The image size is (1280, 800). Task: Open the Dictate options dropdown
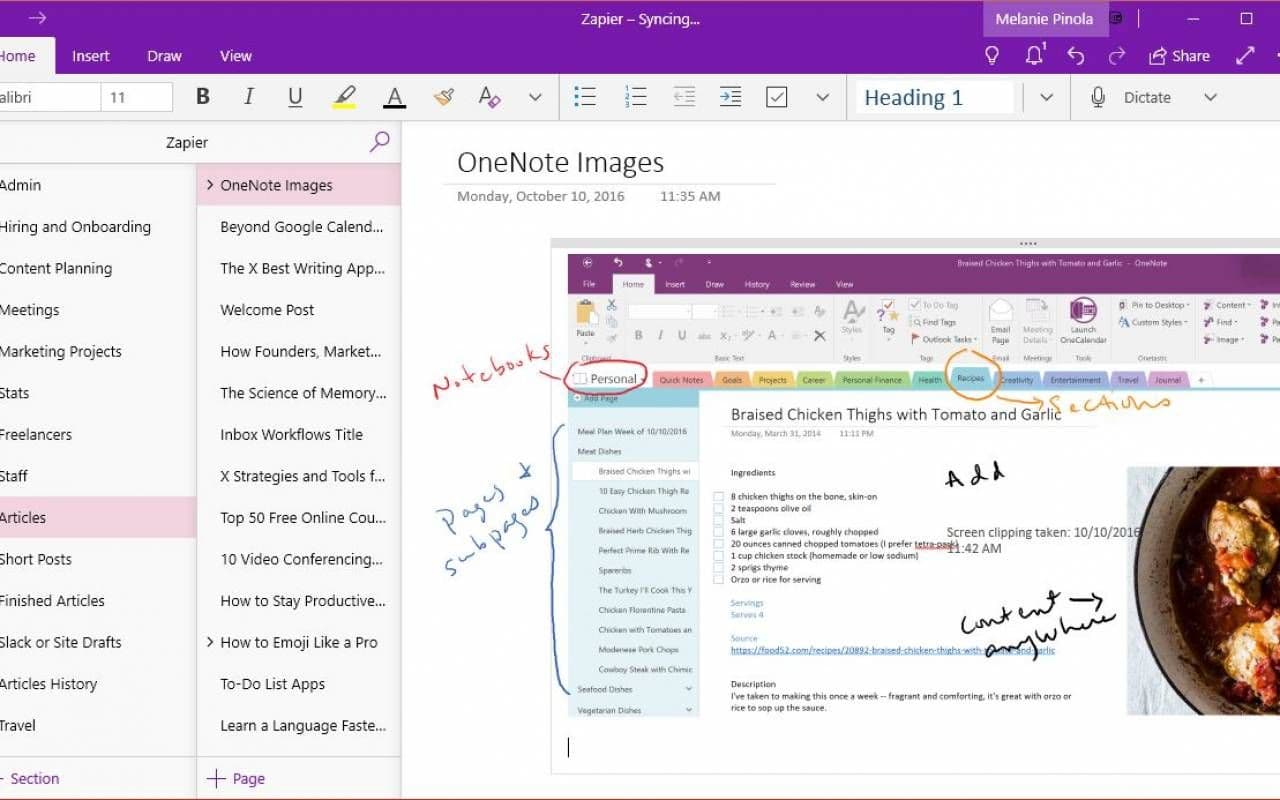point(1210,97)
